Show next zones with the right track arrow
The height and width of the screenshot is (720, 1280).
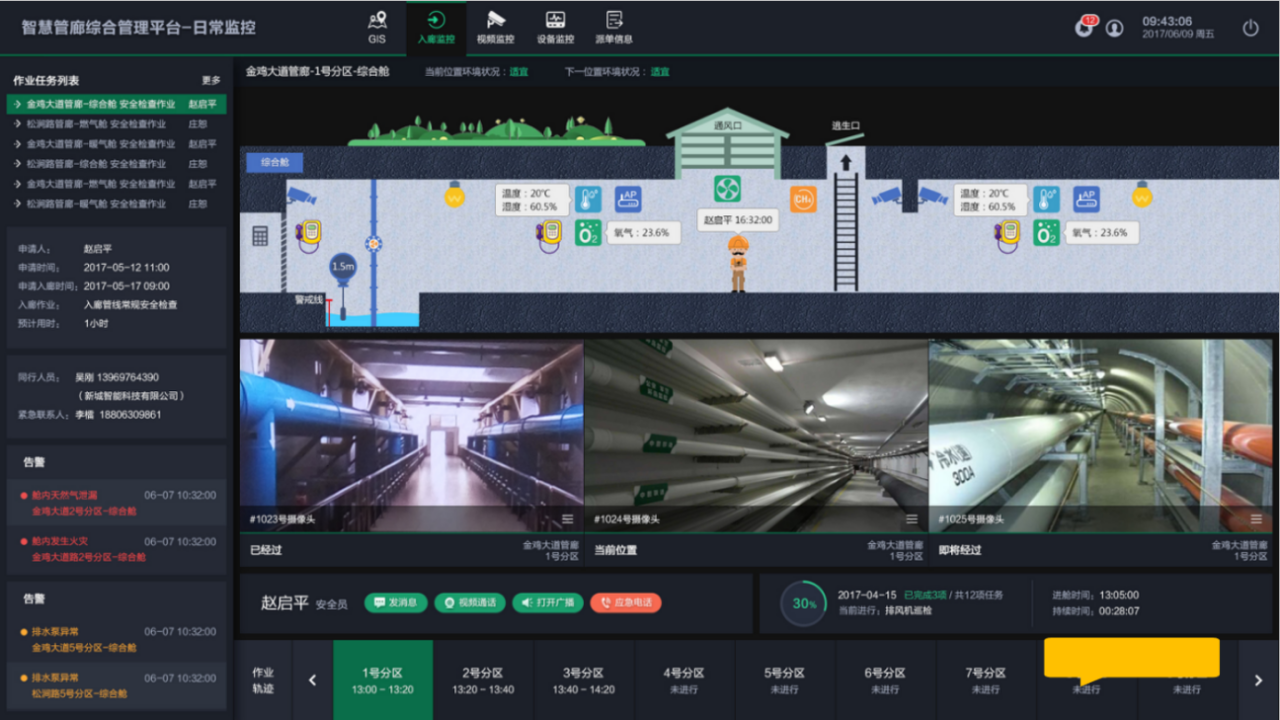pos(1258,680)
